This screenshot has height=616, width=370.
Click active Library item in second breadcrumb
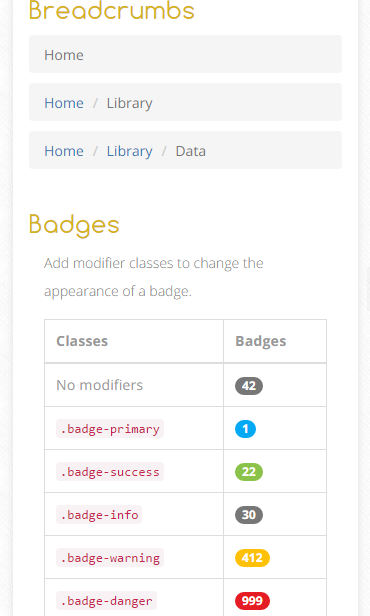[x=130, y=103]
